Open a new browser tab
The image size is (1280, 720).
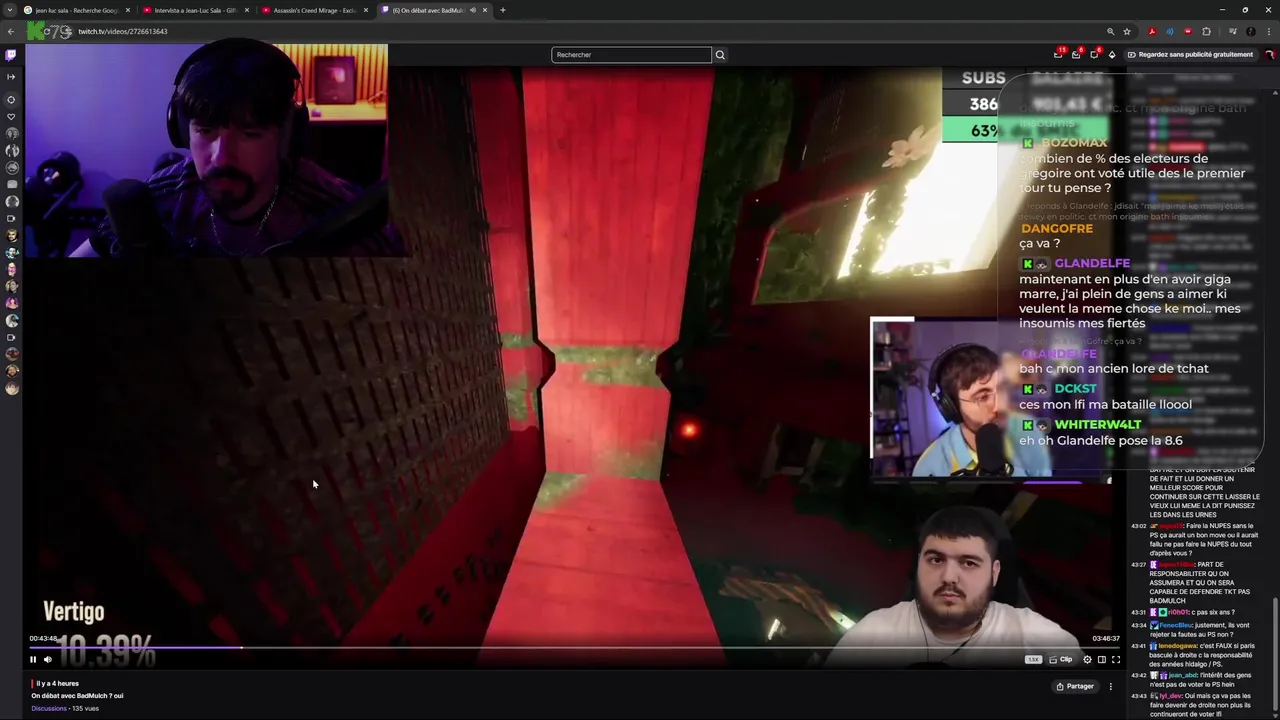click(503, 10)
